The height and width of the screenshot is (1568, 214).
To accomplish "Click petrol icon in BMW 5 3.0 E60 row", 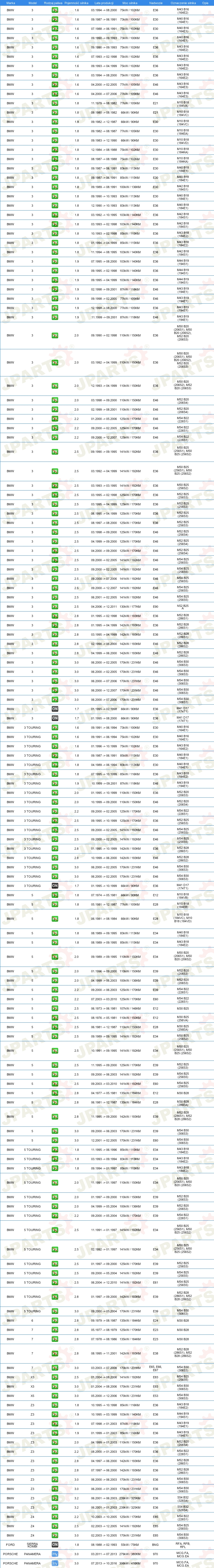I will click(x=55, y=1140).
